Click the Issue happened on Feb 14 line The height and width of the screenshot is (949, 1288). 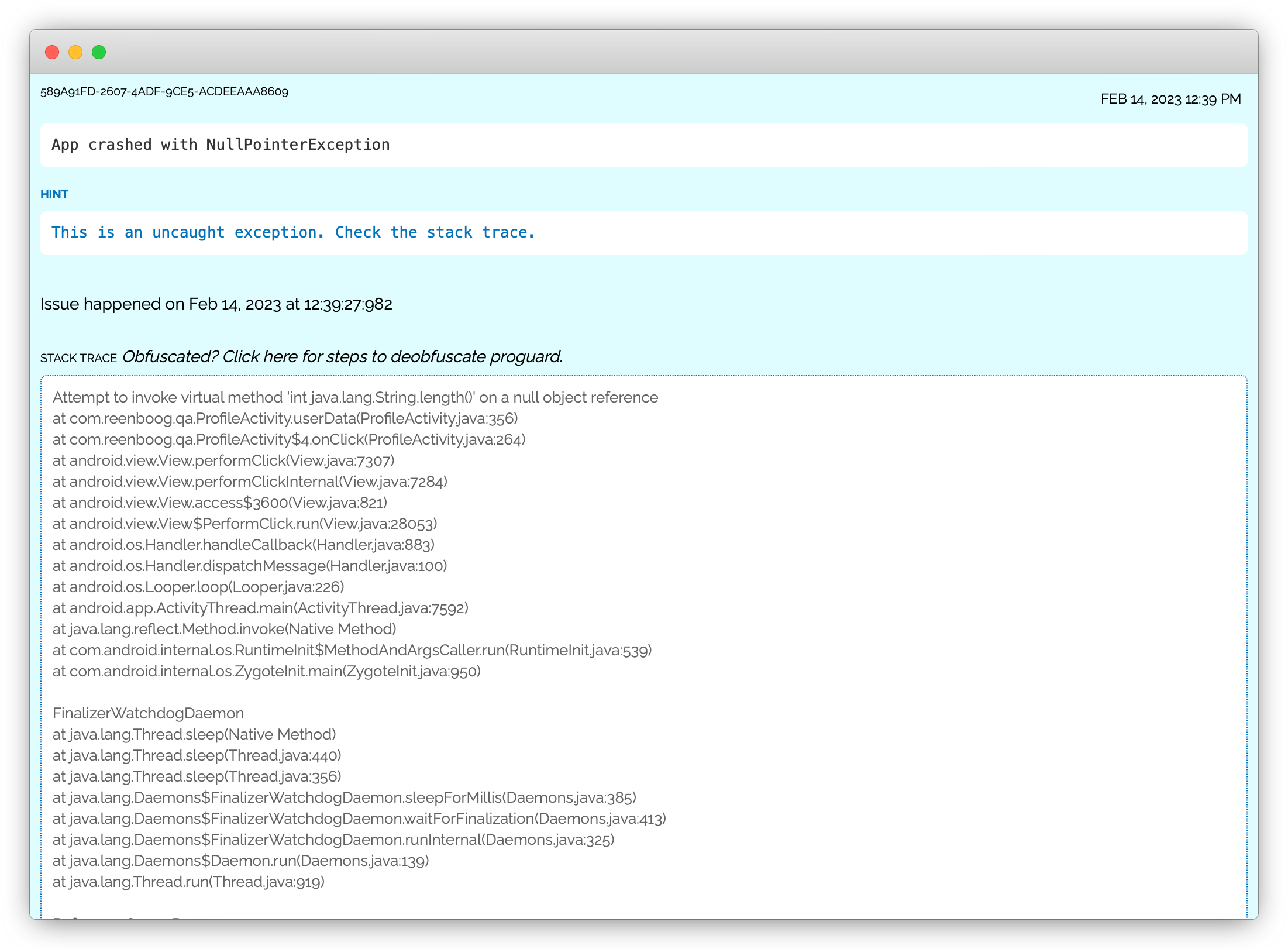216,304
